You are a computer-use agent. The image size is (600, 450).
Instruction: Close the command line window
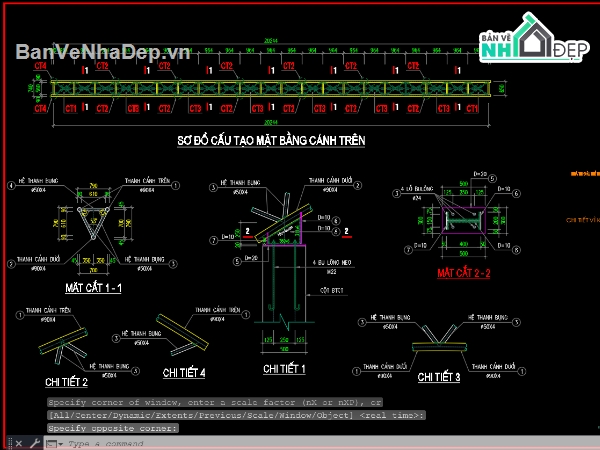click(19, 443)
